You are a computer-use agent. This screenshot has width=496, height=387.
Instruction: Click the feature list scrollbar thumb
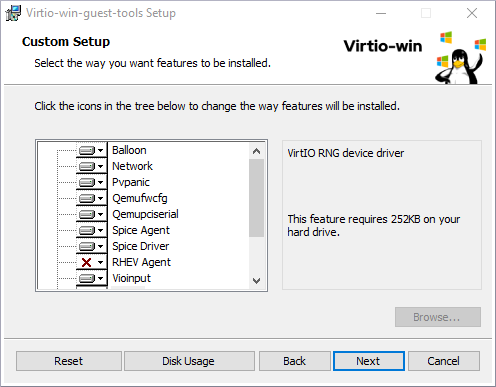(256, 198)
